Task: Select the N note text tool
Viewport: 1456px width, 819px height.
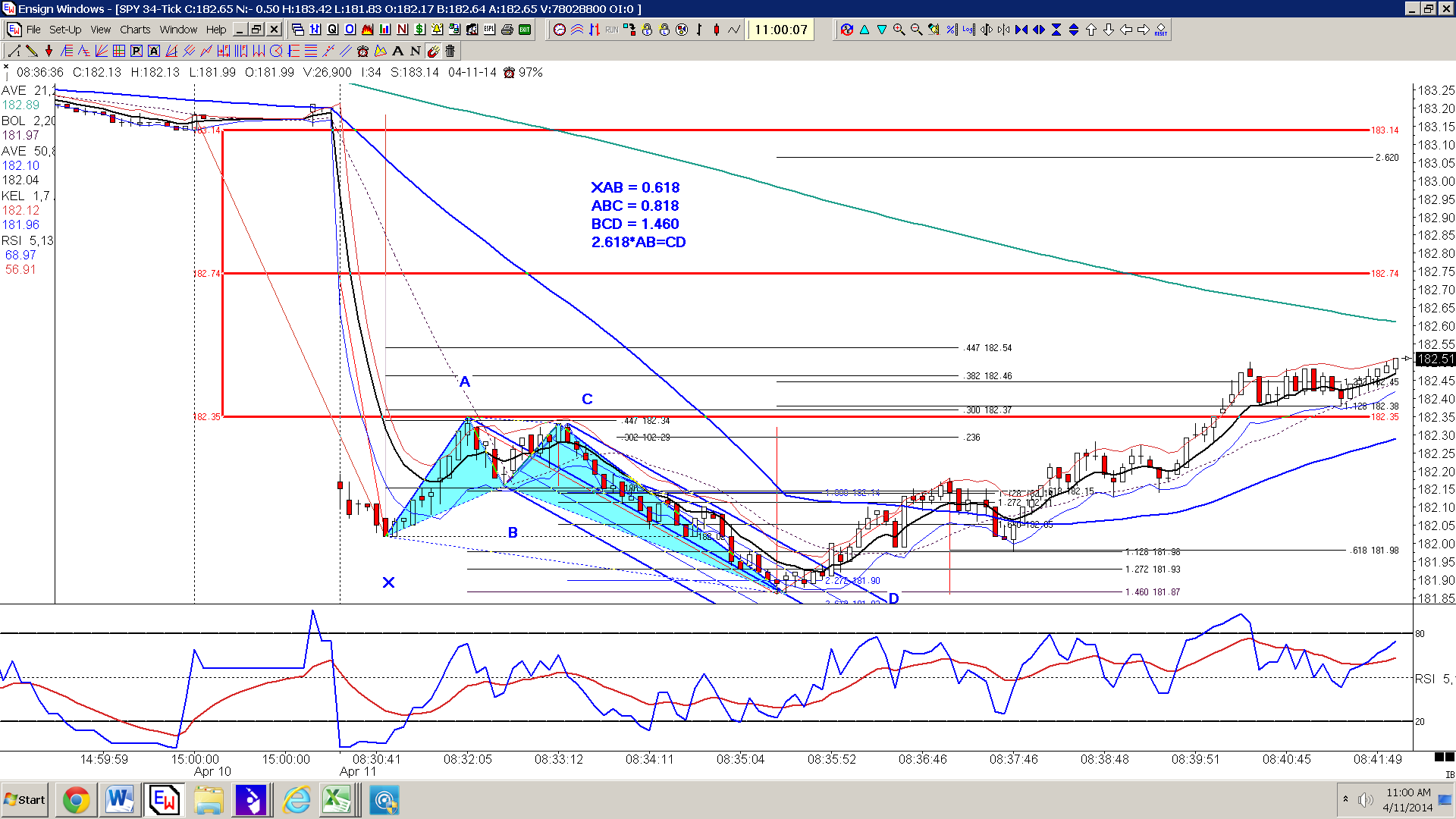Action: (415, 51)
